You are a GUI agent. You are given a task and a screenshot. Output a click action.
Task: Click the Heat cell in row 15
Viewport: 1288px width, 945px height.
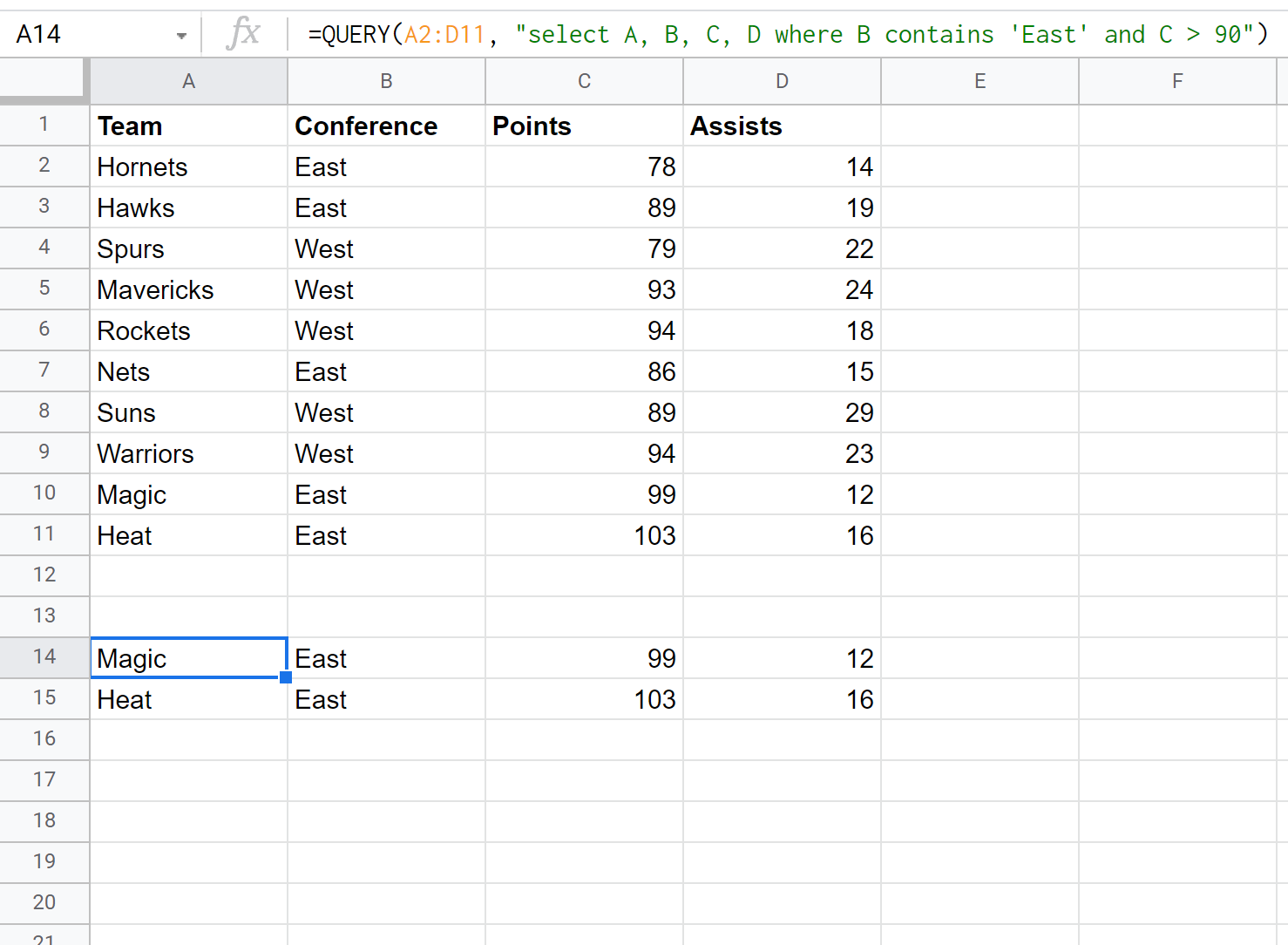pyautogui.click(x=188, y=699)
